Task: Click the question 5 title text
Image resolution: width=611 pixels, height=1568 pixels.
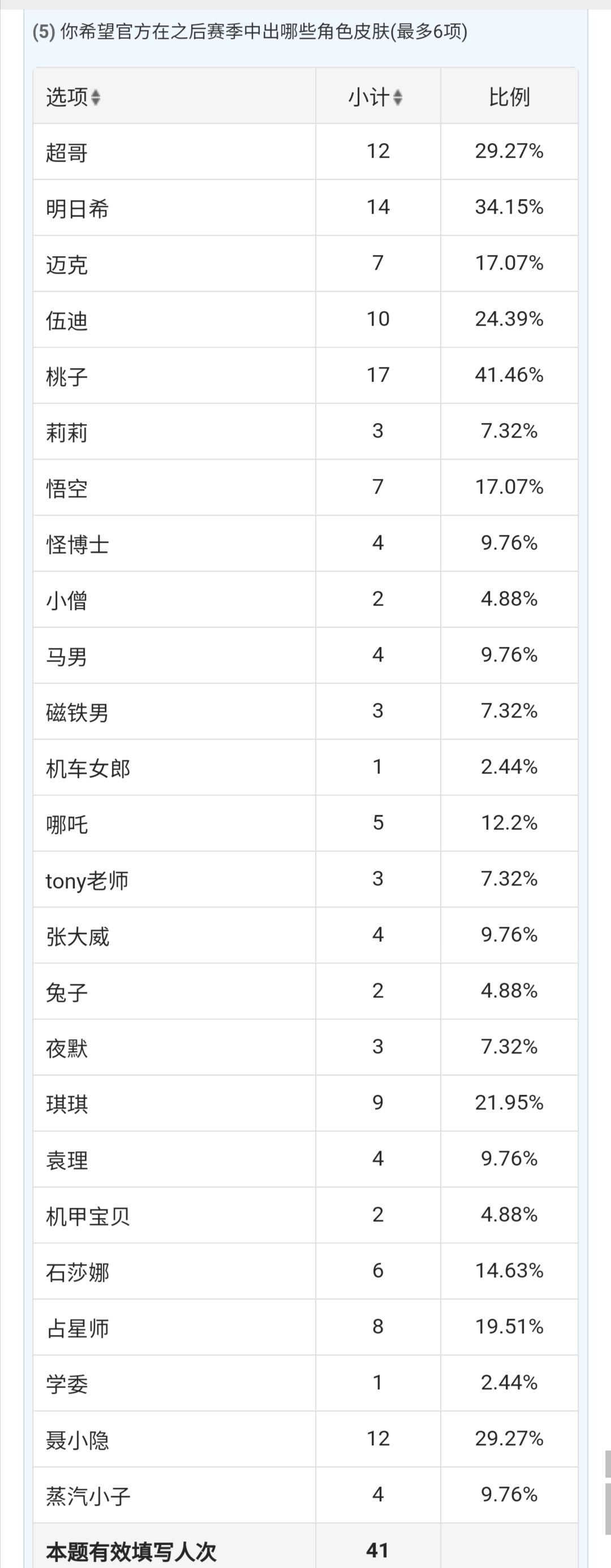Action: click(249, 31)
